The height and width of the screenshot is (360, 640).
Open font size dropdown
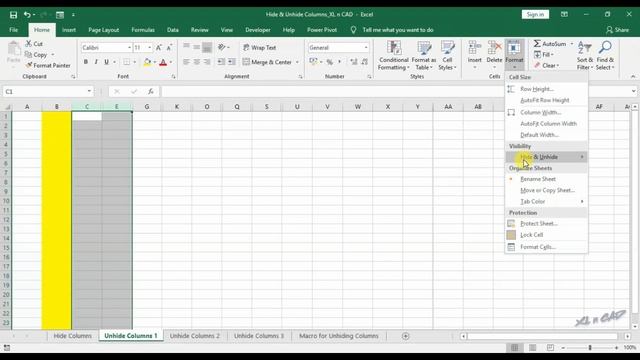(x=149, y=48)
